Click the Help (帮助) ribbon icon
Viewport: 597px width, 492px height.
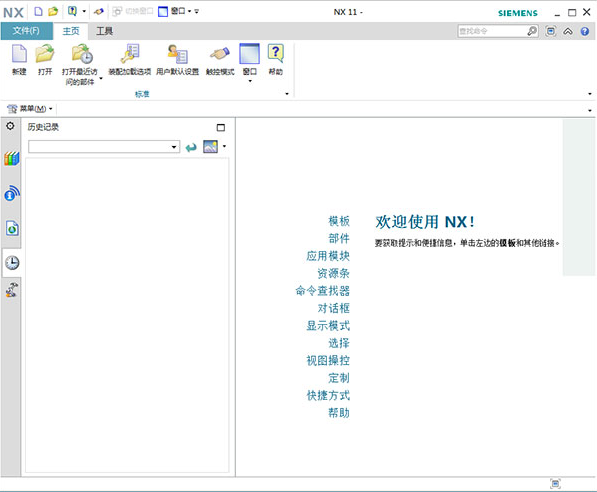point(276,54)
